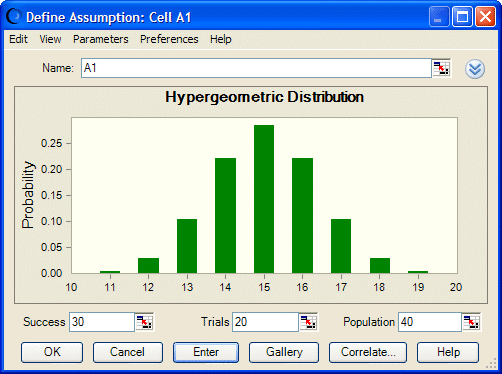Open the Edit menu
Viewport: 502px width, 374px height.
coord(18,39)
